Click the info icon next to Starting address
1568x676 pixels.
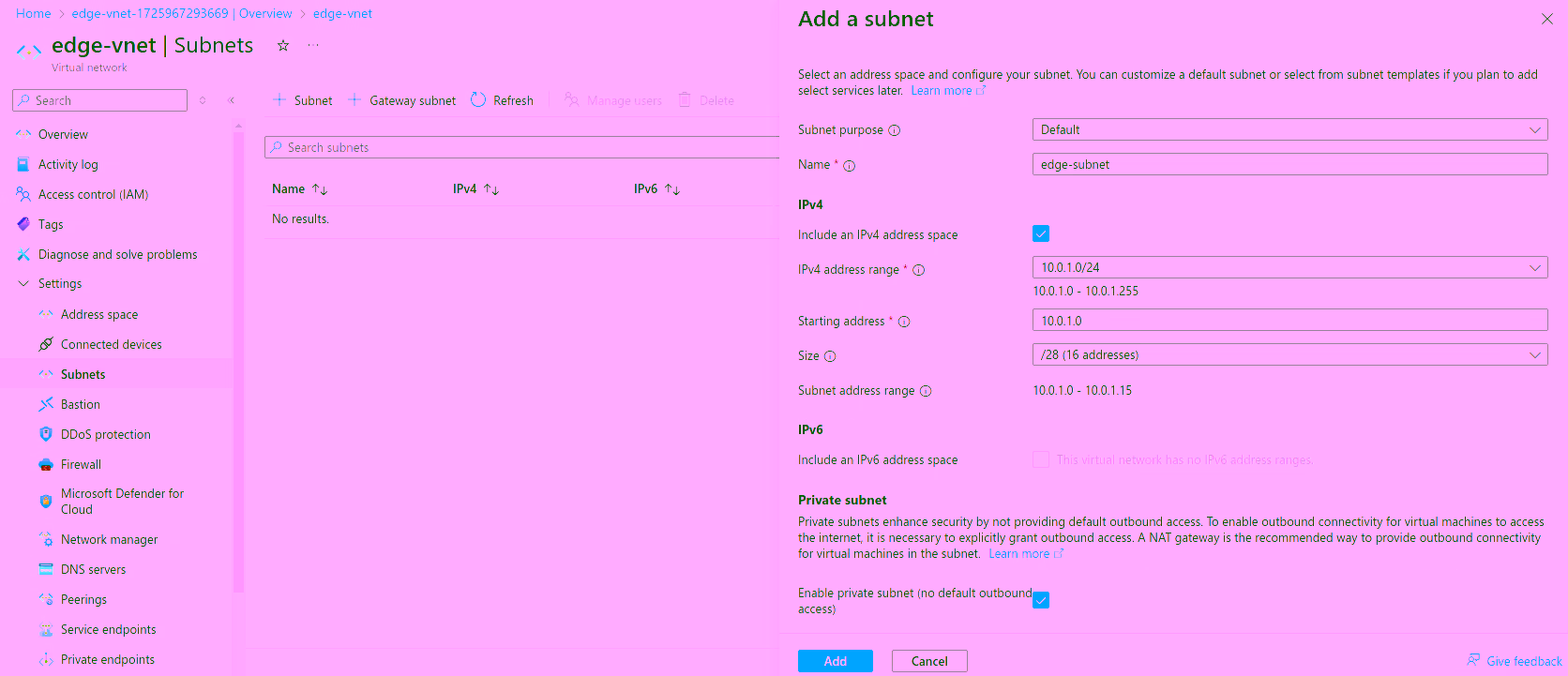point(904,322)
